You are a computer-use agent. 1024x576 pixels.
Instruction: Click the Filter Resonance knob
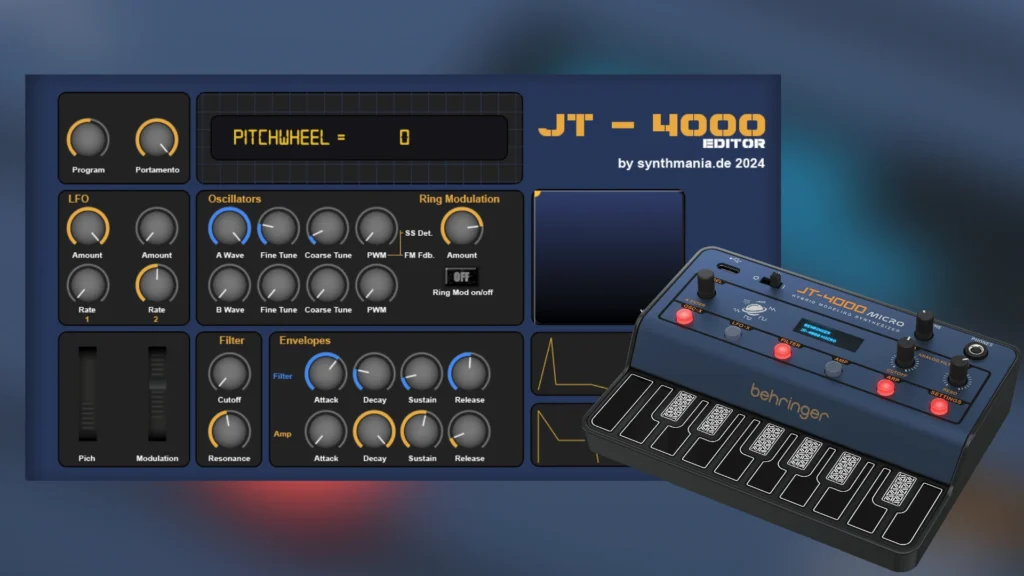point(229,430)
